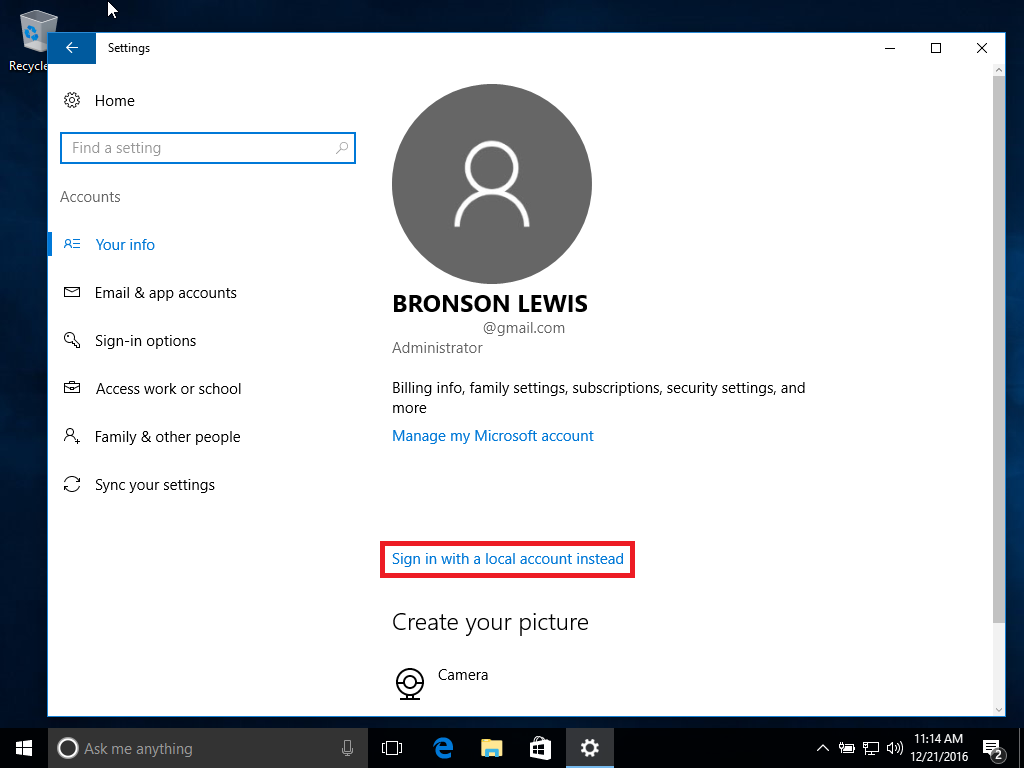Show hidden system tray icons
Screen dimensions: 1024x768
[x=823, y=748]
